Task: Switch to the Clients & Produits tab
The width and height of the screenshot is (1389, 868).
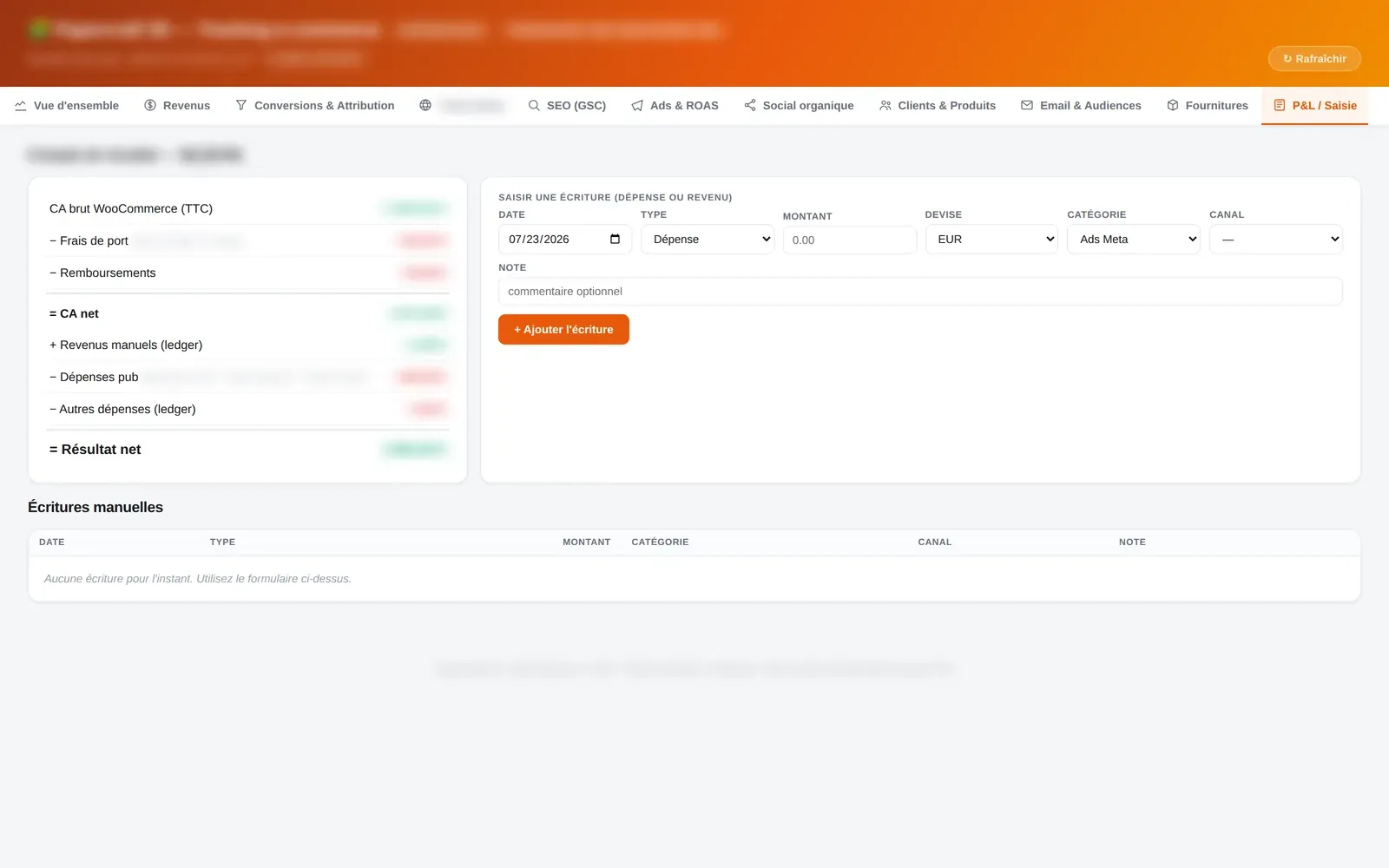Action: pos(938,105)
